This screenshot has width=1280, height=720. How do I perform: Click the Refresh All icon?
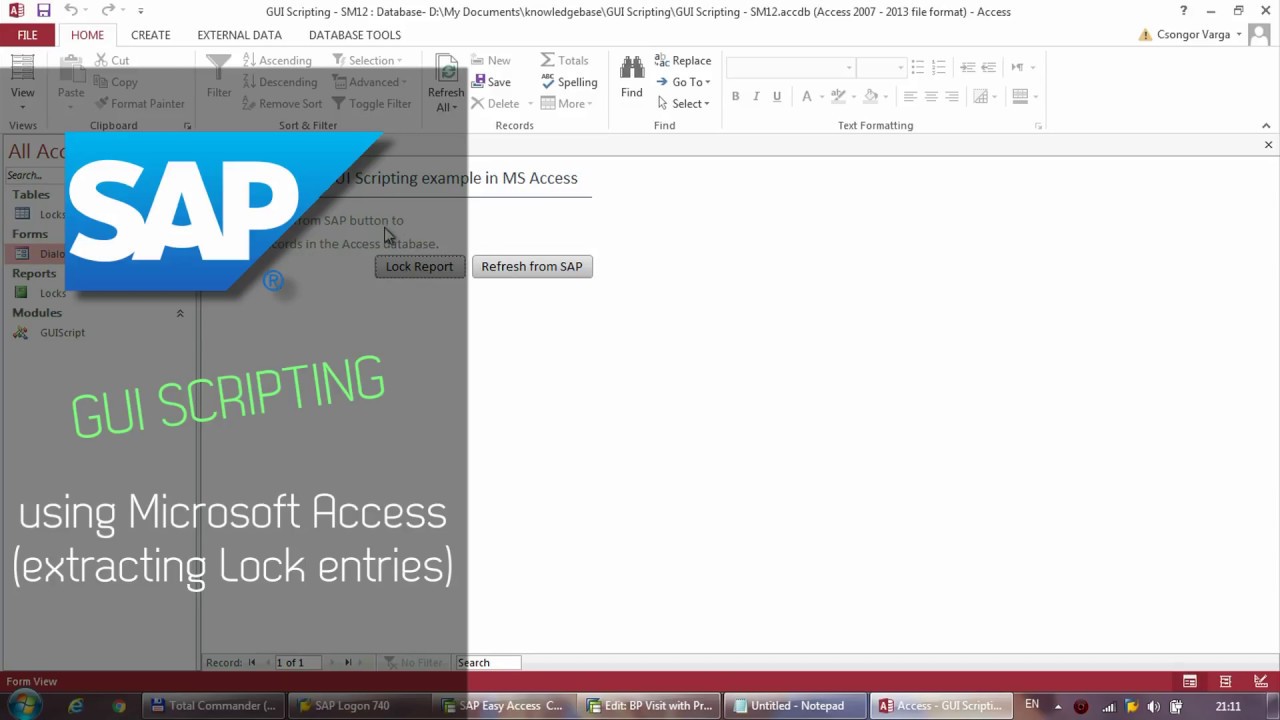446,70
